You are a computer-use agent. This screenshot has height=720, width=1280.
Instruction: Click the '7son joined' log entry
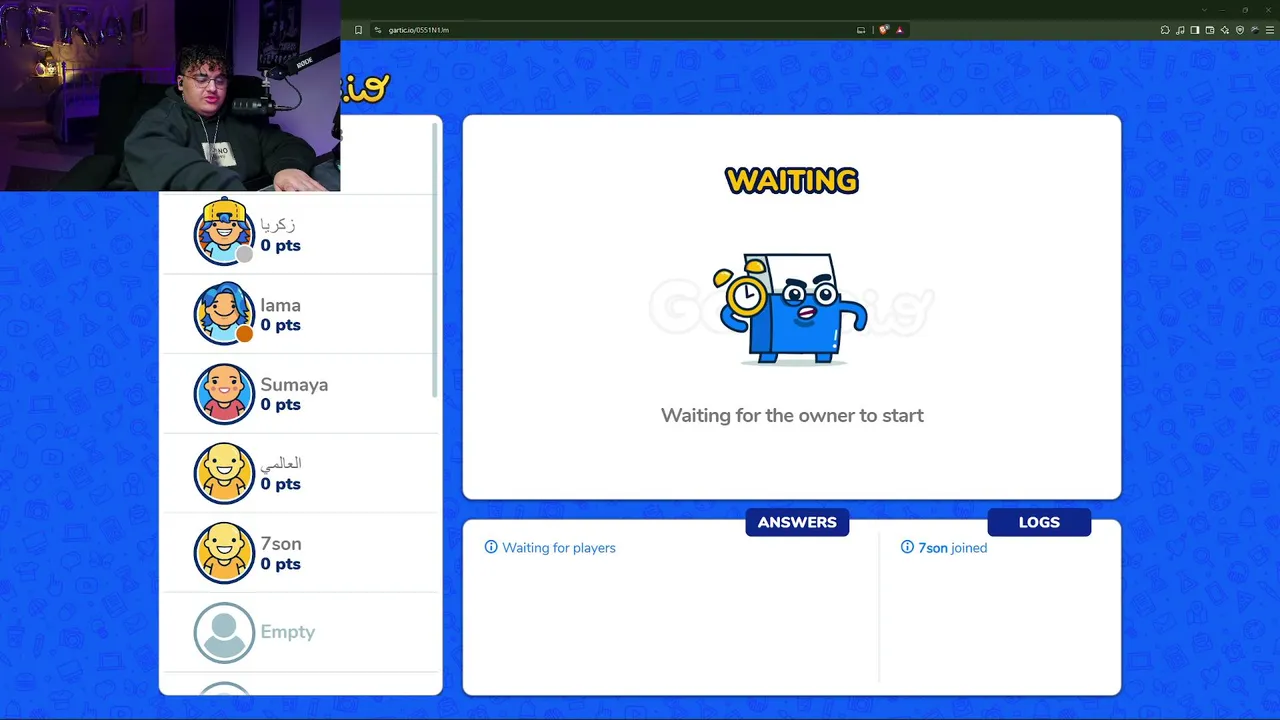point(952,548)
